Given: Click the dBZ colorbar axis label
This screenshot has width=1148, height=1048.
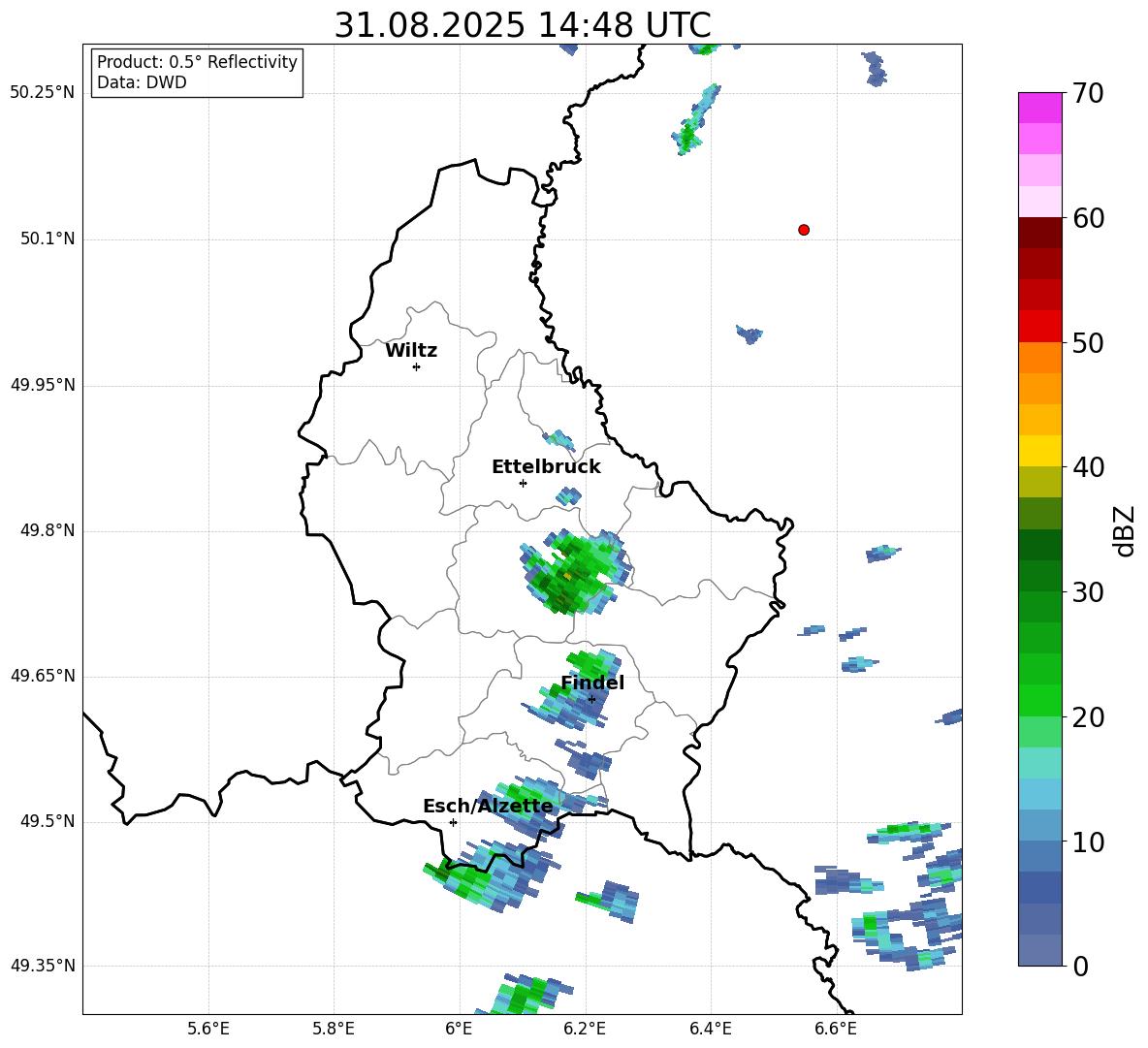Looking at the screenshot, I should 1124,530.
